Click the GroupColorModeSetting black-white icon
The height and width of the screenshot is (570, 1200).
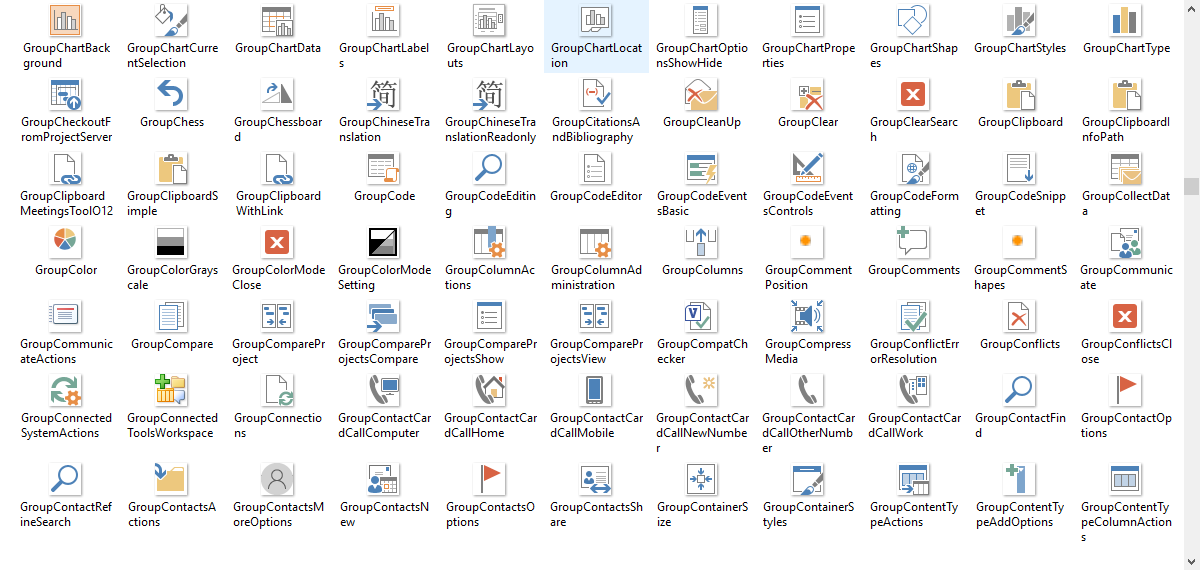pos(384,243)
